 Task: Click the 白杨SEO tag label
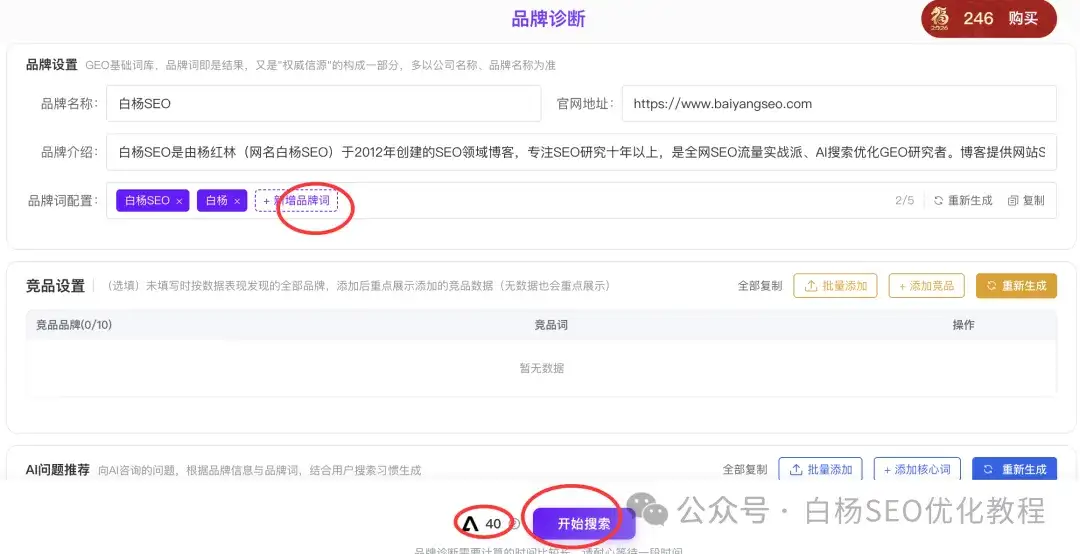coord(147,201)
